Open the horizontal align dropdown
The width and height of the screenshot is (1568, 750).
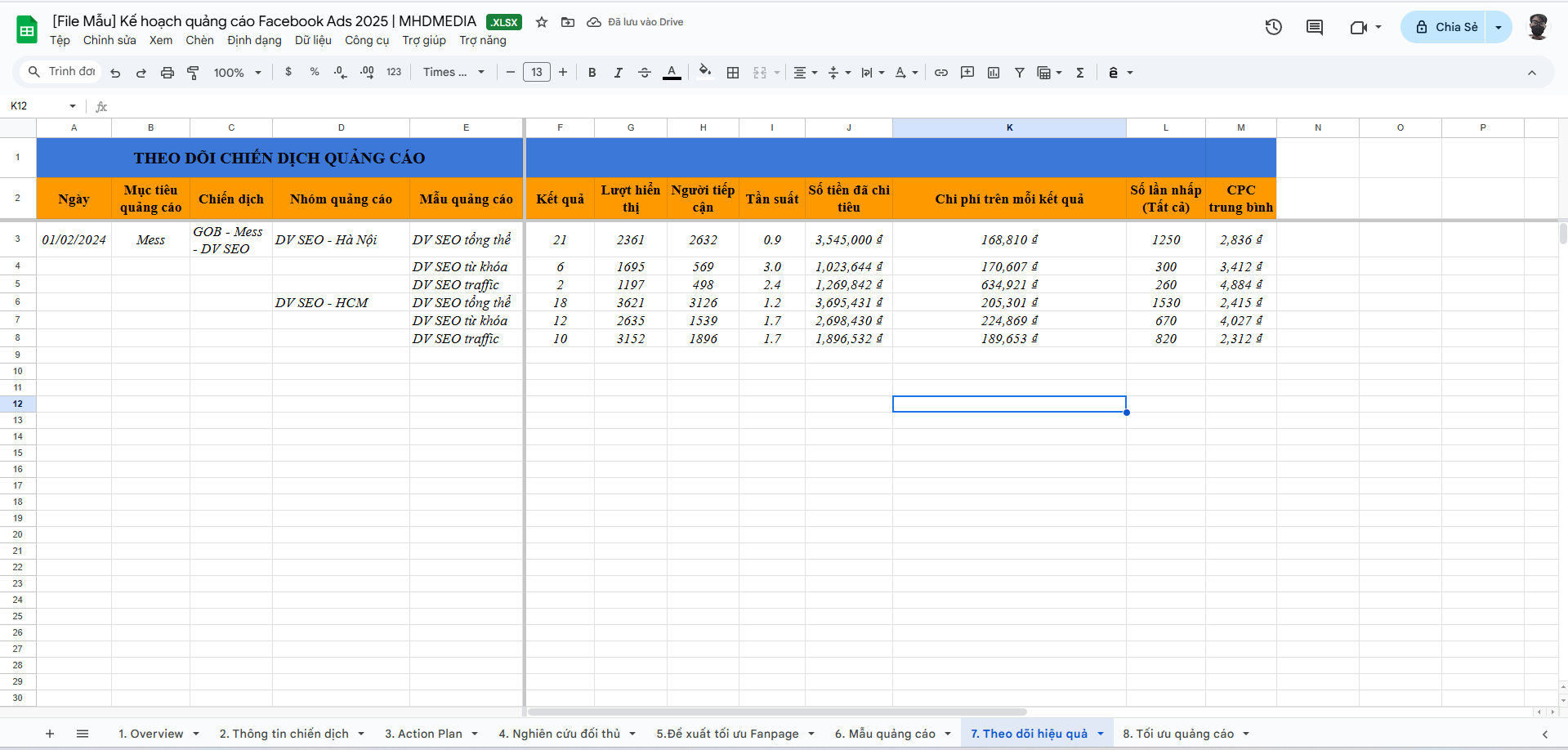[806, 73]
